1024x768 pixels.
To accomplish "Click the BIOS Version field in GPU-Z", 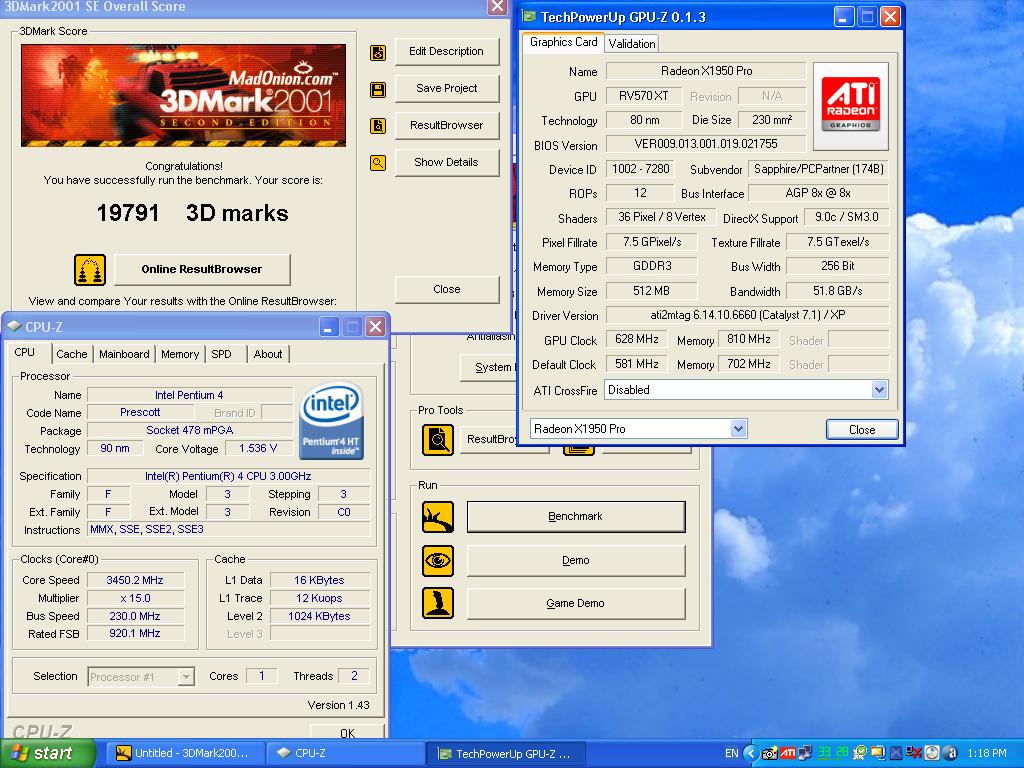I will (x=706, y=144).
